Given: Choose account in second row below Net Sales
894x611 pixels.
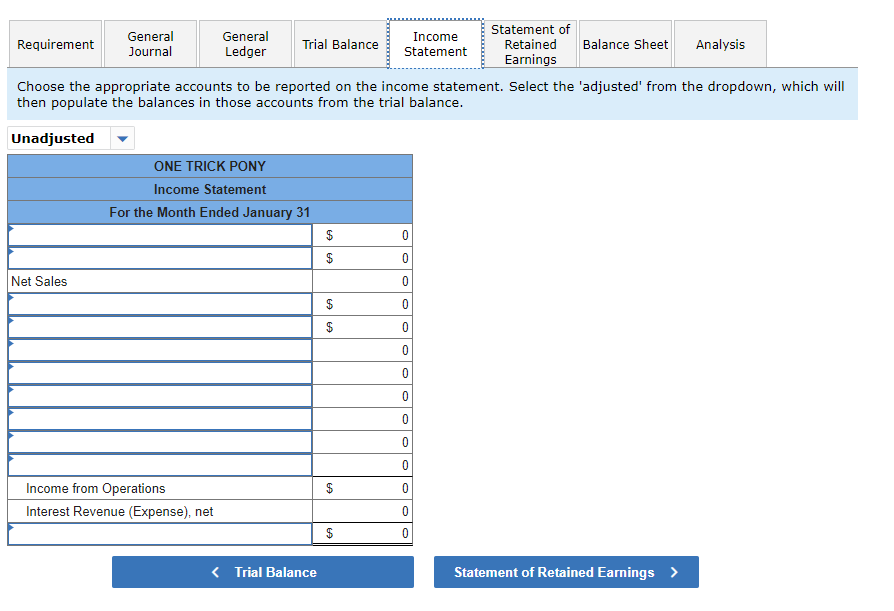Looking at the screenshot, I should tap(160, 327).
